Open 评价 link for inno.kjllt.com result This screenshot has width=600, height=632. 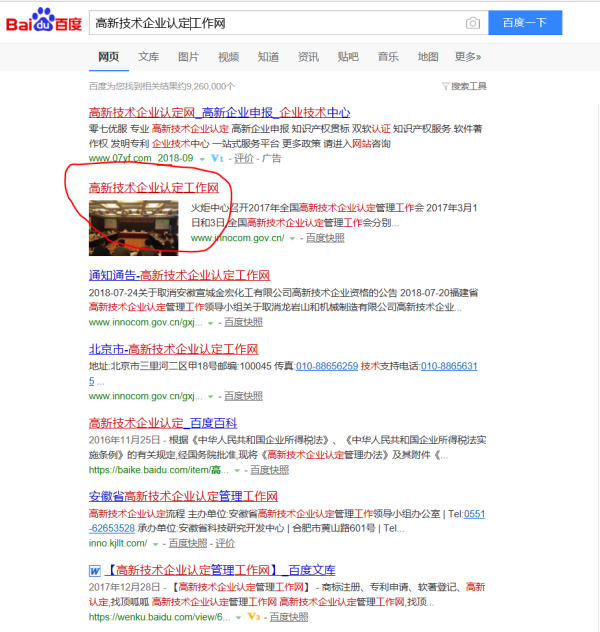(x=225, y=543)
